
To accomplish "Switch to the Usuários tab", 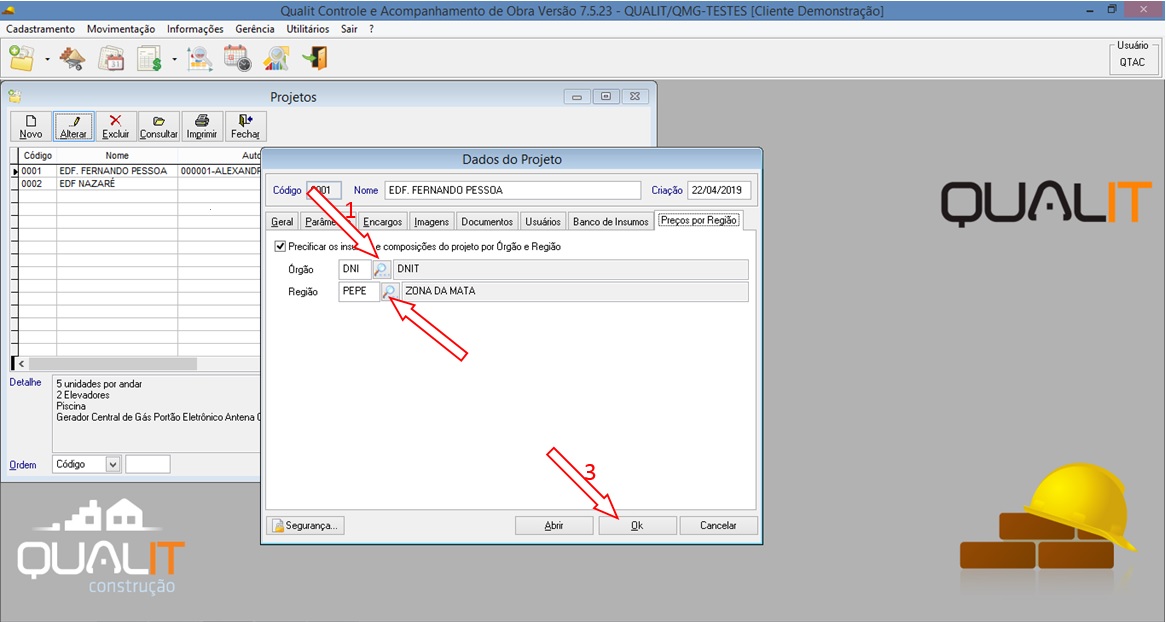I will coord(543,222).
